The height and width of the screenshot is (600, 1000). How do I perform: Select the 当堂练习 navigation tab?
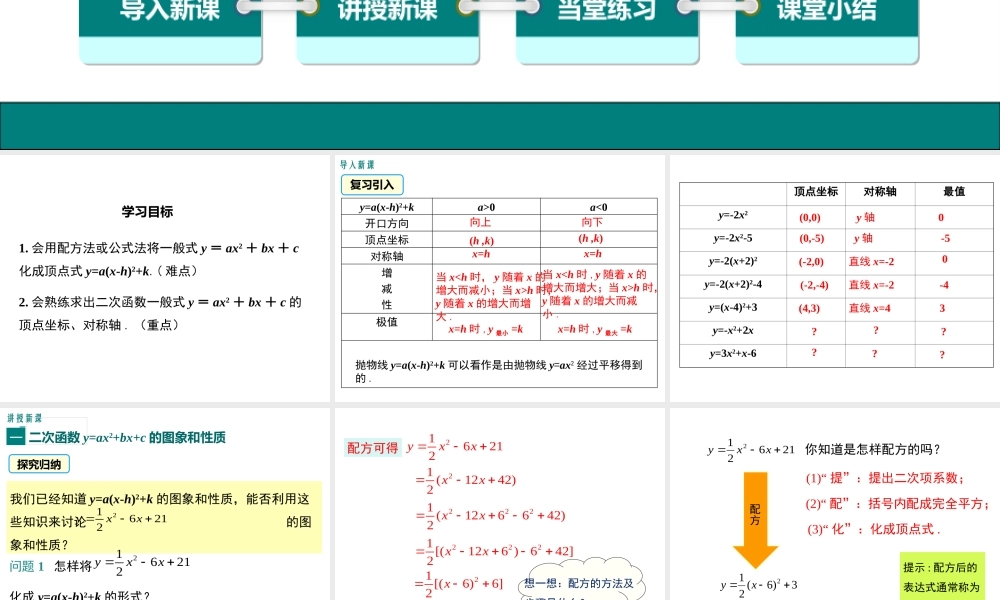click(607, 30)
